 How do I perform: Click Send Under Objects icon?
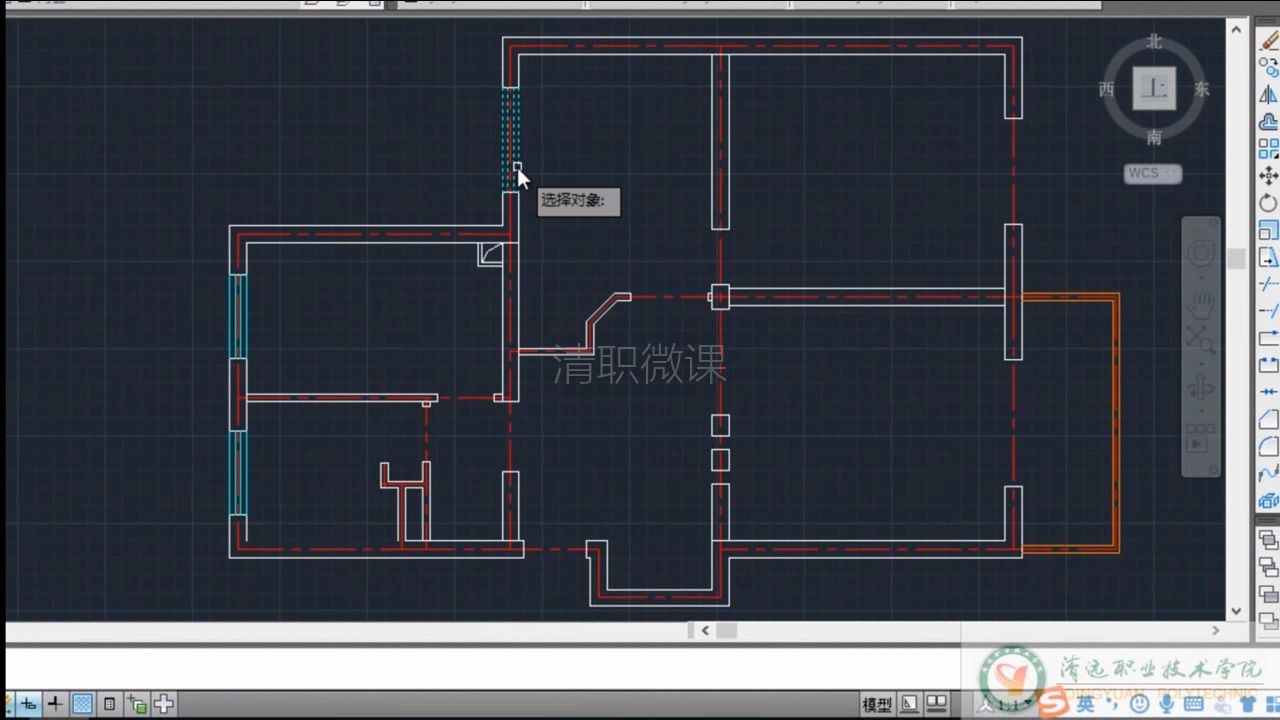click(1269, 622)
